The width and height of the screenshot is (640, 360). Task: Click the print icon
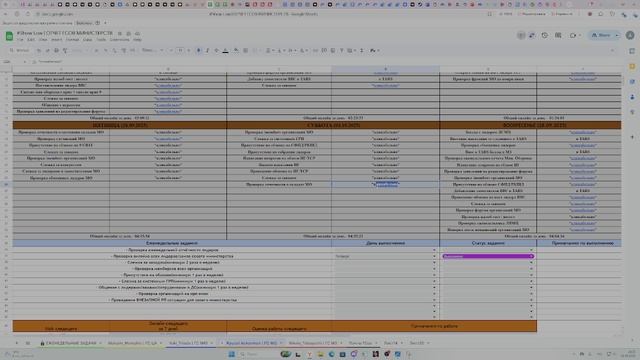point(56,51)
